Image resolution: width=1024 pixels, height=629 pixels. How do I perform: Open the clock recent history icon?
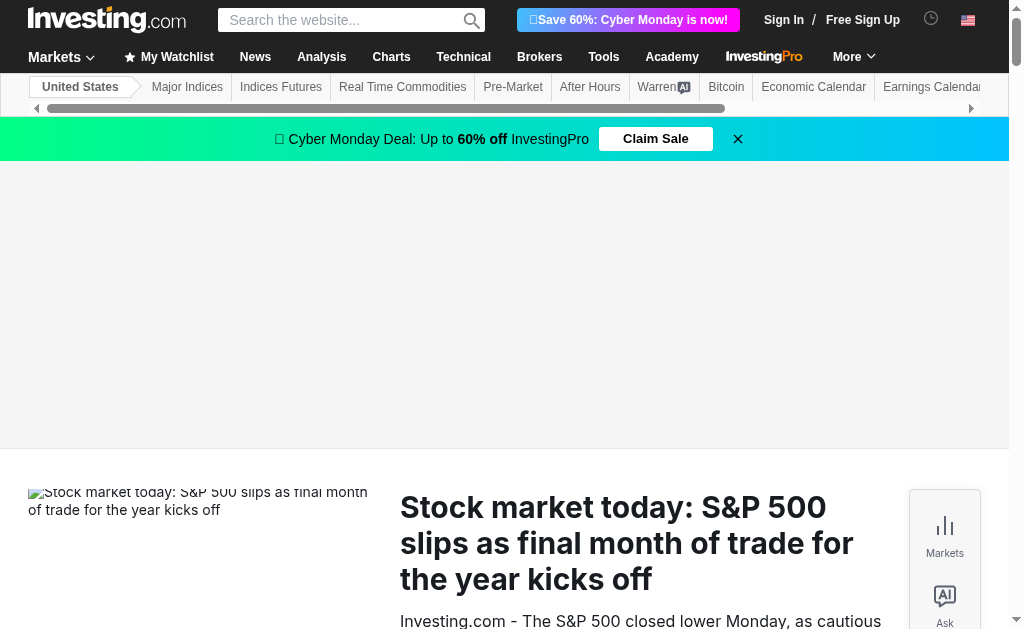[931, 18]
